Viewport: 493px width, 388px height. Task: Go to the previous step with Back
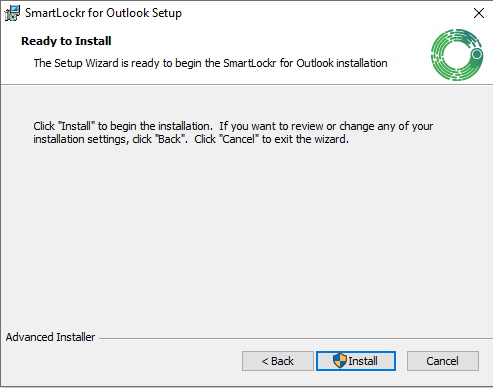pos(278,361)
